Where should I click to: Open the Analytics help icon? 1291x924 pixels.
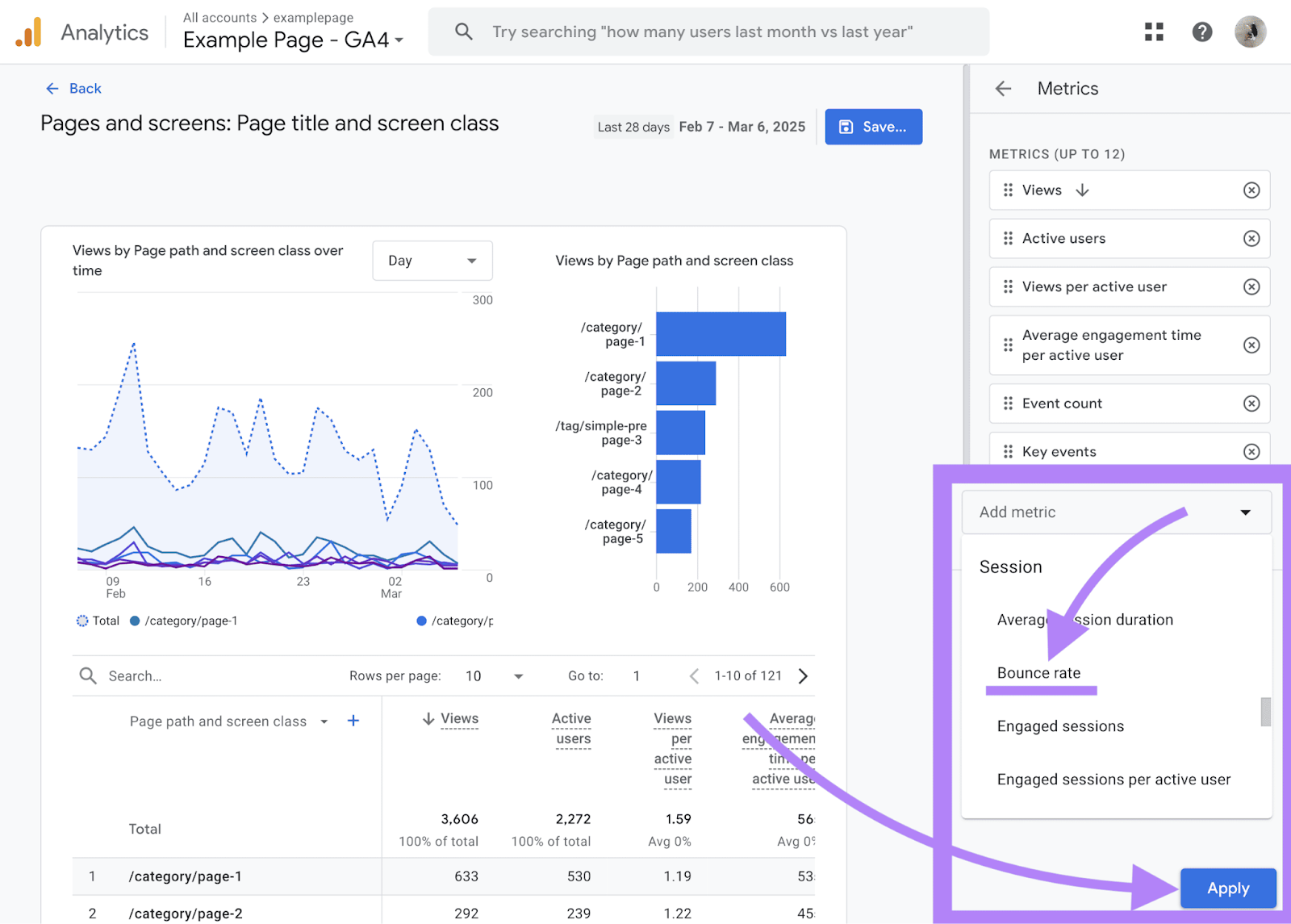[x=1201, y=31]
